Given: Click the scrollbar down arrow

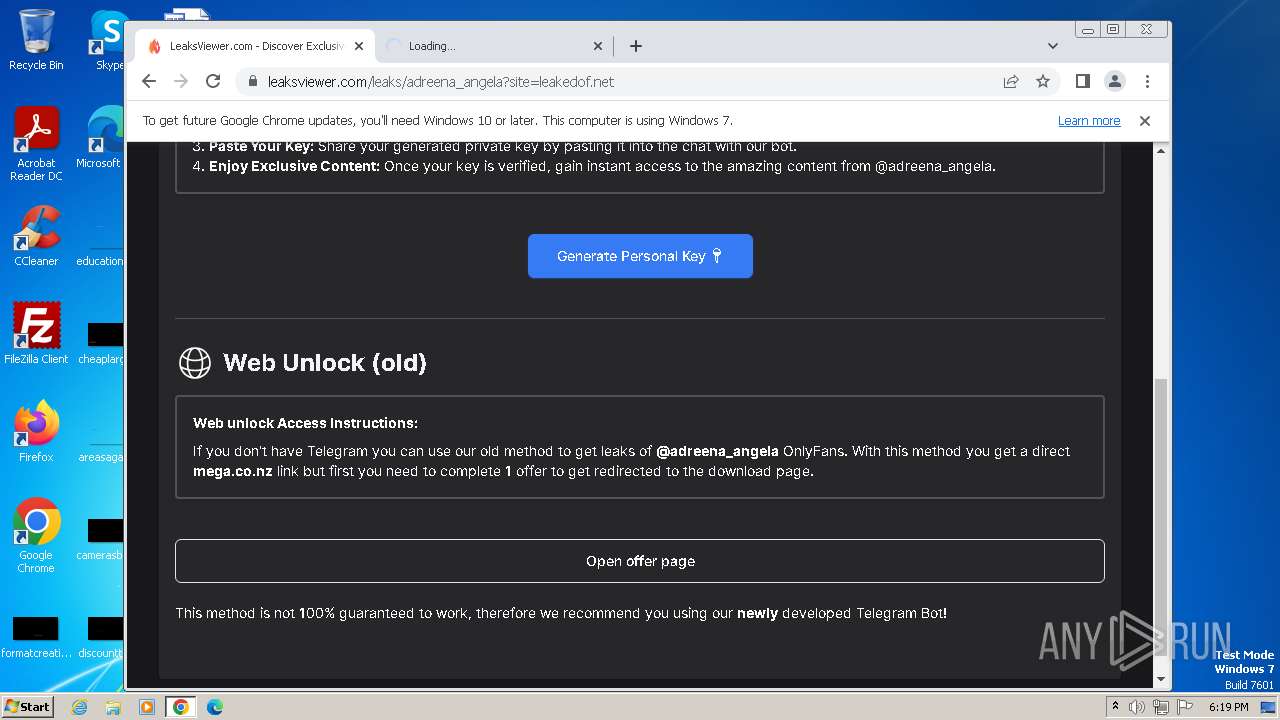Looking at the screenshot, I should 1161,680.
